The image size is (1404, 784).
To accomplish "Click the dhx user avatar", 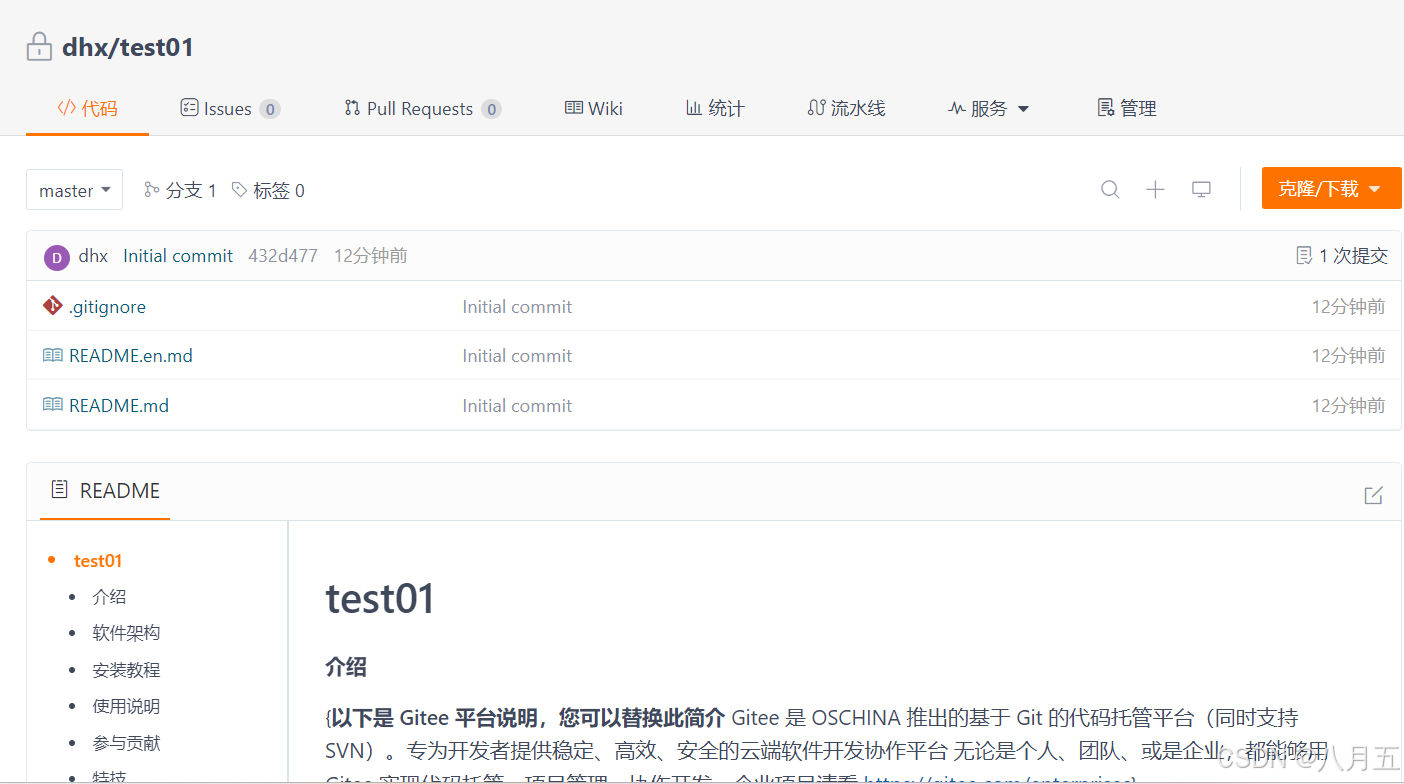I will point(57,257).
